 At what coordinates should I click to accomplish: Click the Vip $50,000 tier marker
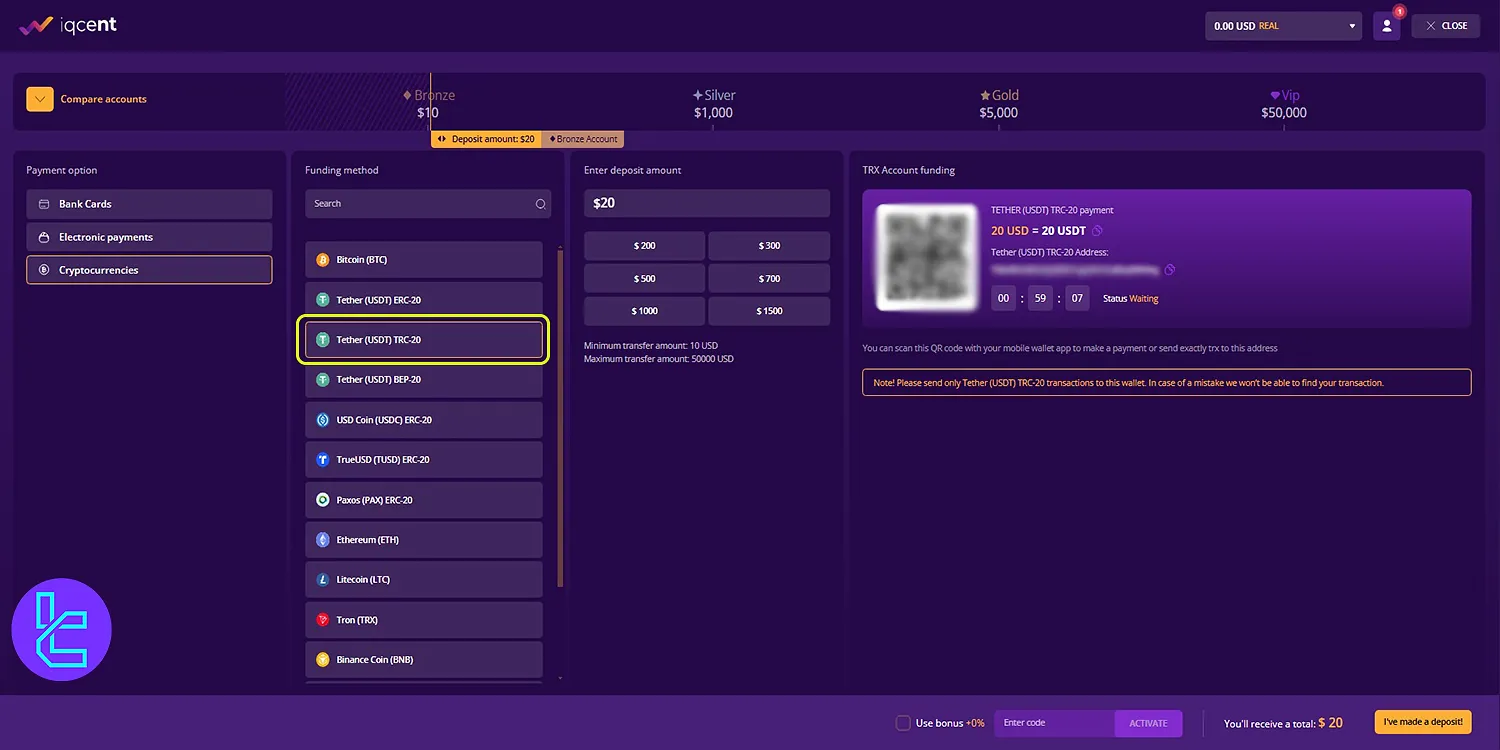click(x=1284, y=104)
